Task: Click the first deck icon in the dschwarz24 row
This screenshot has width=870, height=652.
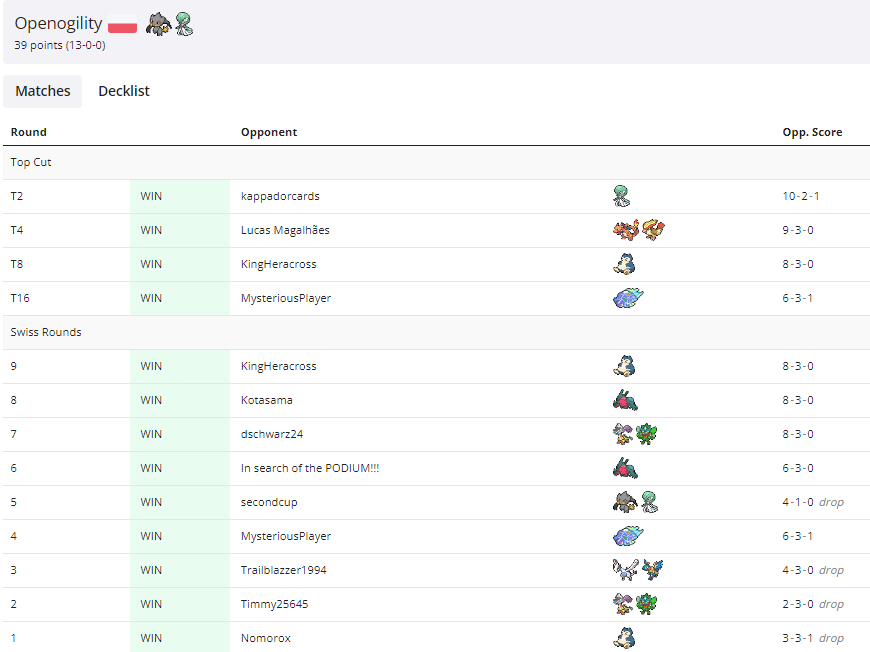Action: click(x=623, y=433)
